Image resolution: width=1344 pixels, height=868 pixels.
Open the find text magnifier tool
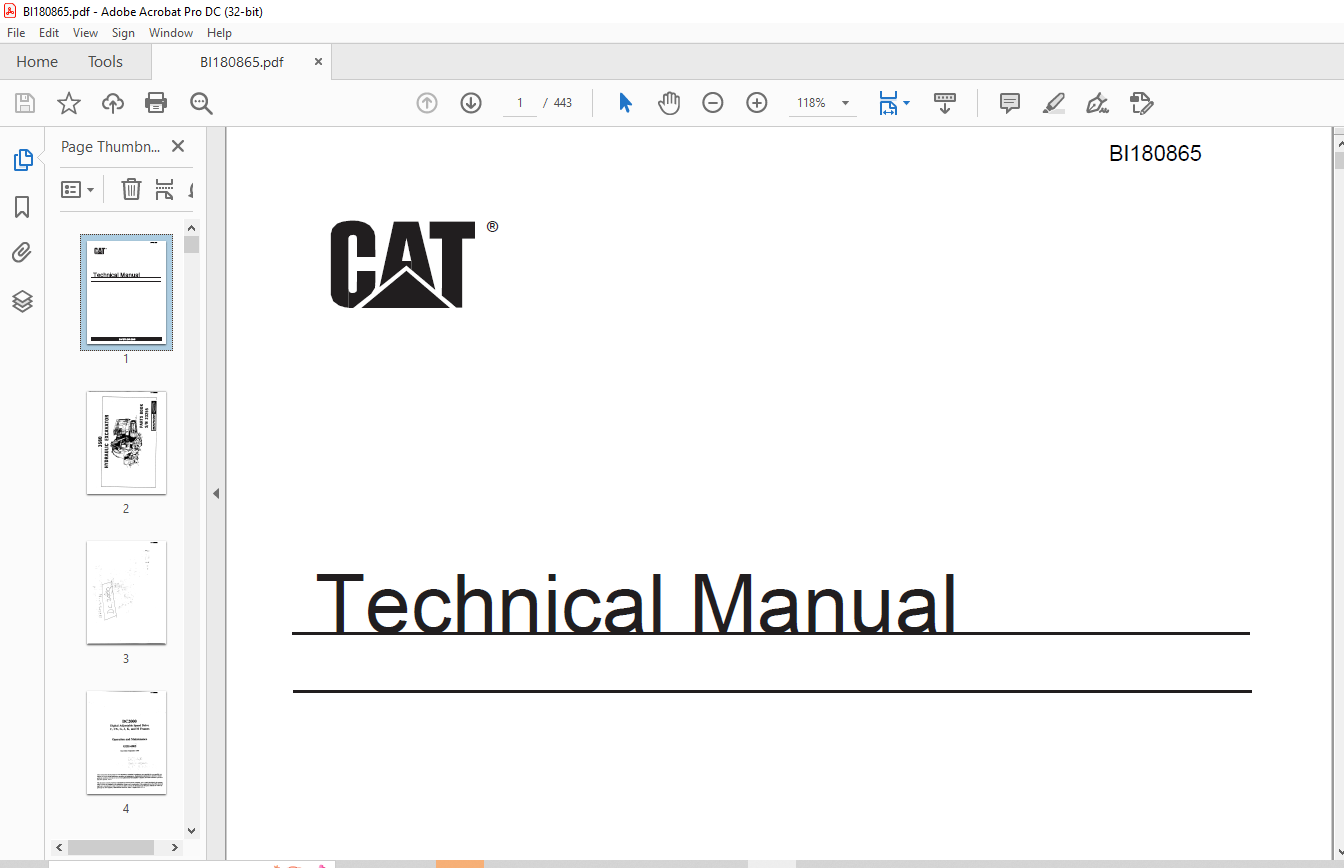(x=201, y=103)
